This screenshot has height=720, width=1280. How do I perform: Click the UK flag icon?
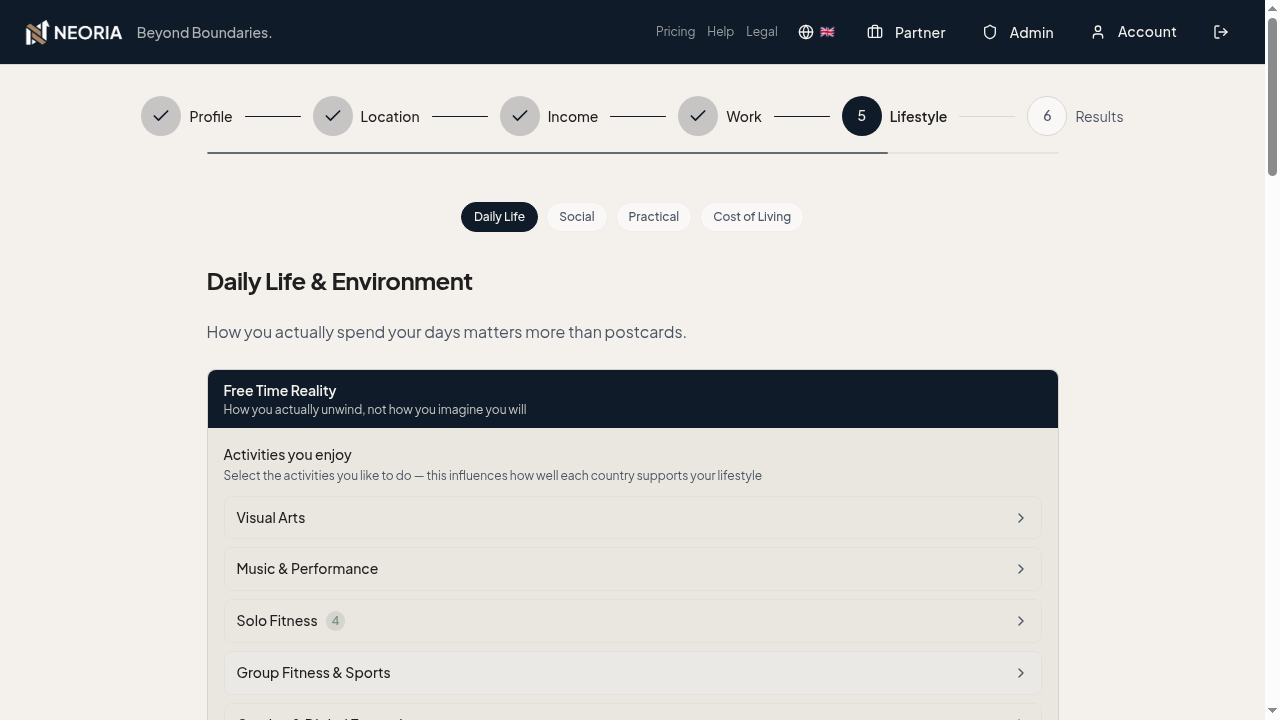pos(827,32)
